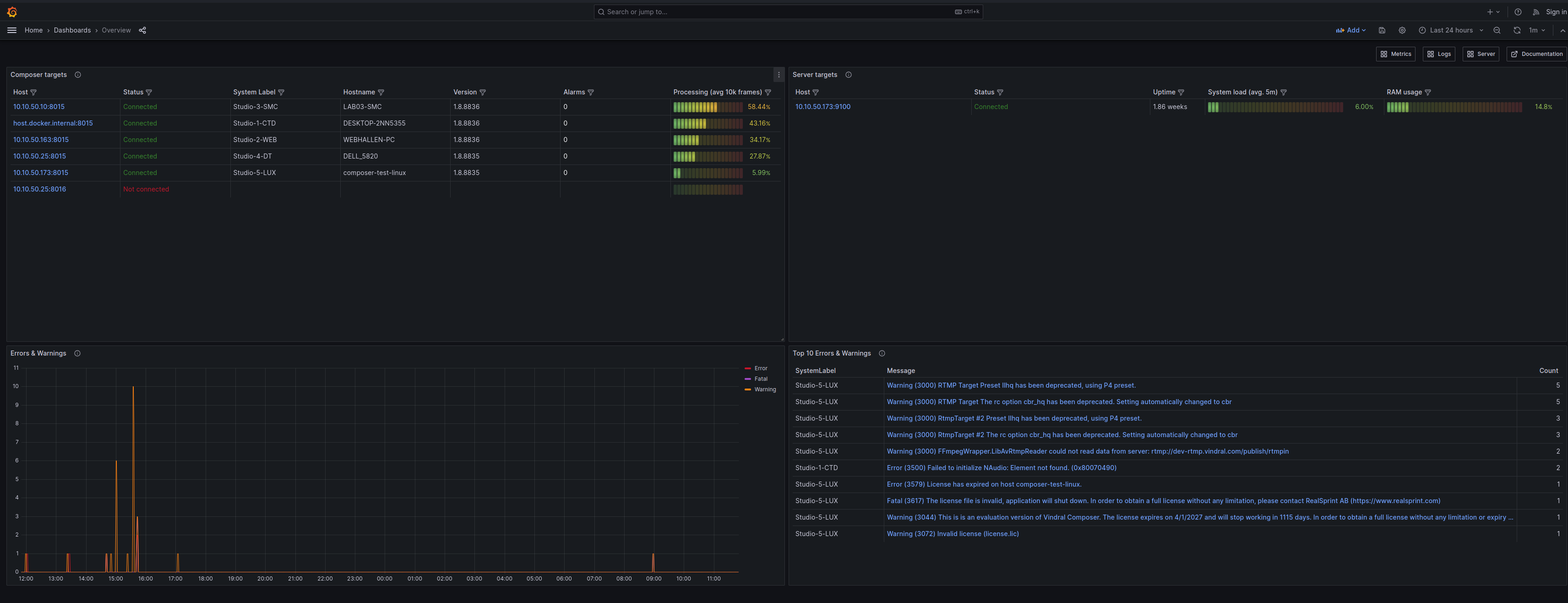Show Composer targets panel info icon

[78, 75]
